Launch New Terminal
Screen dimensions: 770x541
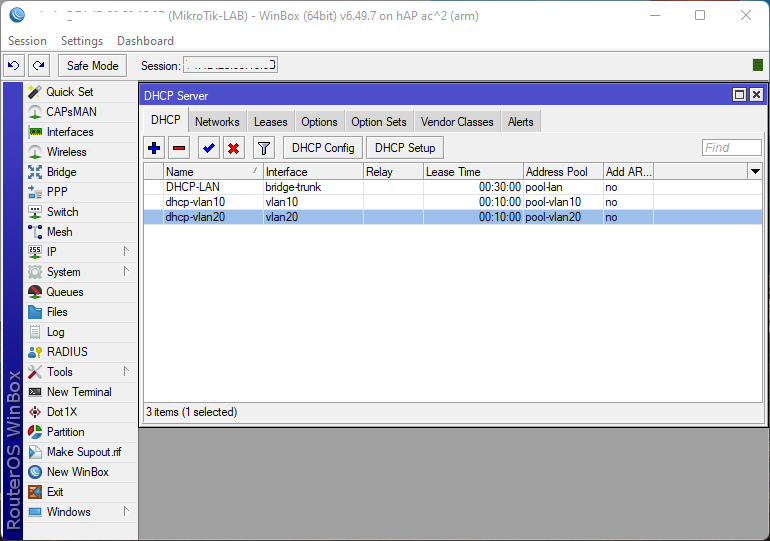point(81,392)
